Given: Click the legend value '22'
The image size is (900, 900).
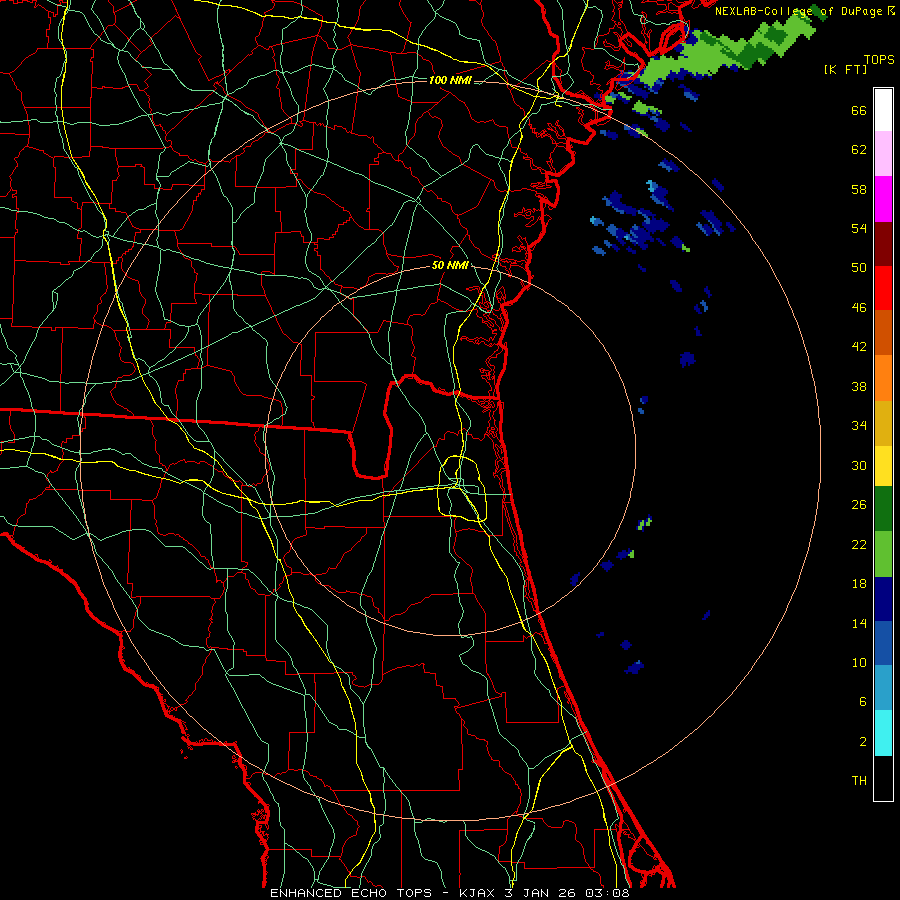Looking at the screenshot, I should (x=859, y=544).
